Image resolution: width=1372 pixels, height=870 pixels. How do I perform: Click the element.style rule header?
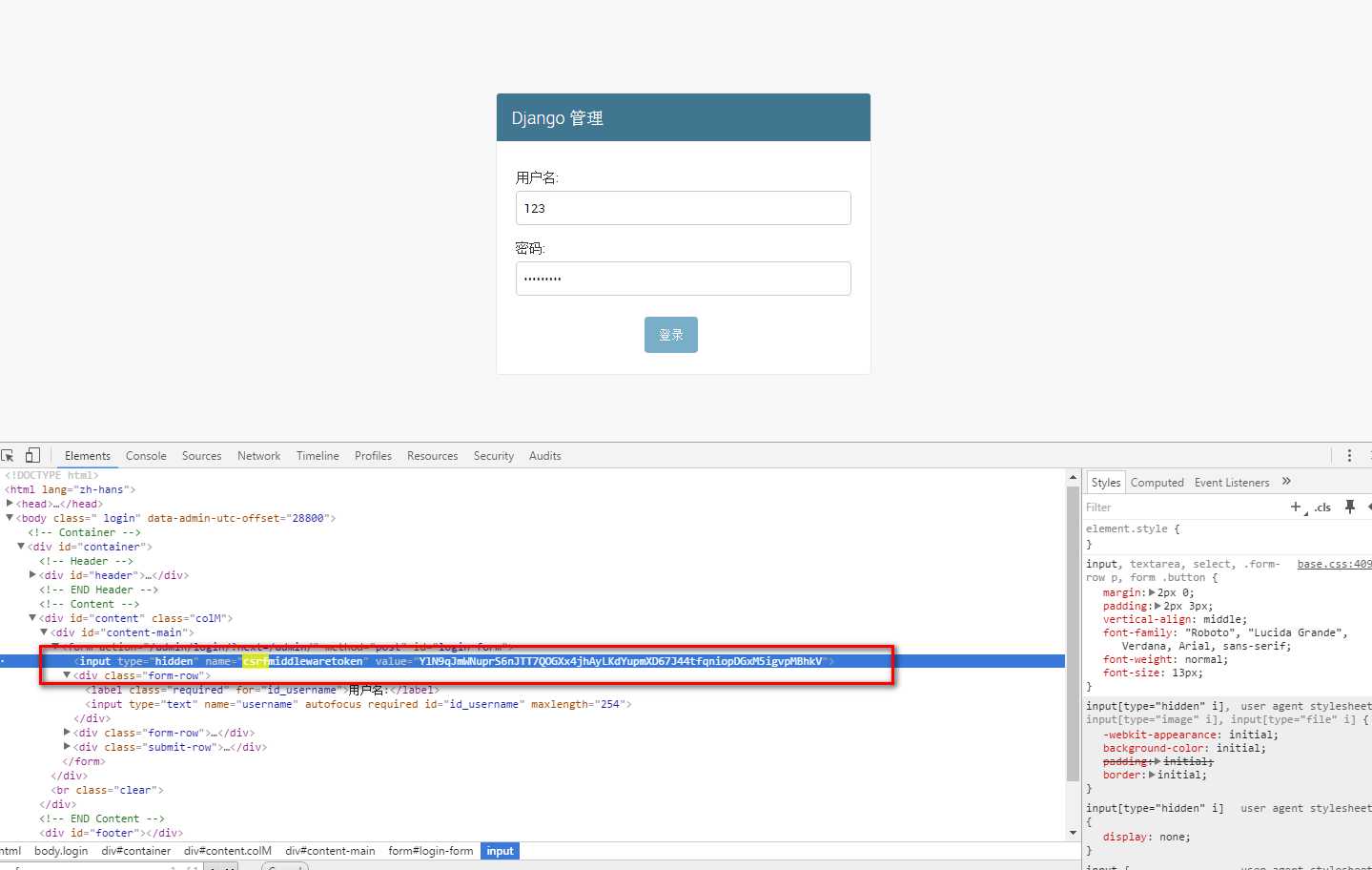[x=1133, y=528]
